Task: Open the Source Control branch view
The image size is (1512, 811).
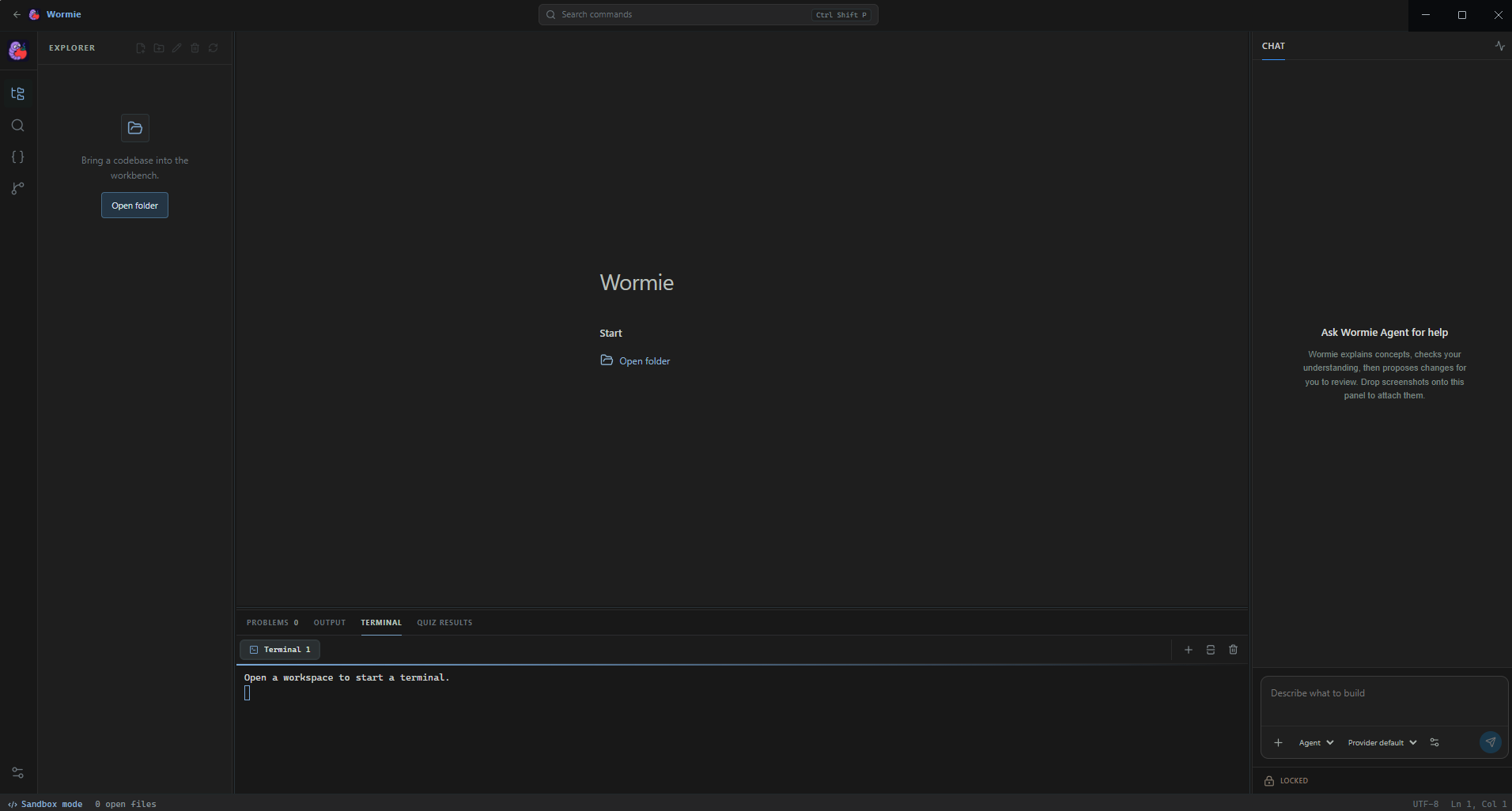Action: [x=17, y=188]
